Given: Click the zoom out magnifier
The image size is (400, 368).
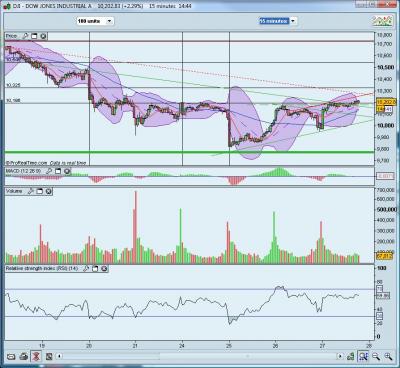Looking at the screenshot, I should (x=376, y=357).
